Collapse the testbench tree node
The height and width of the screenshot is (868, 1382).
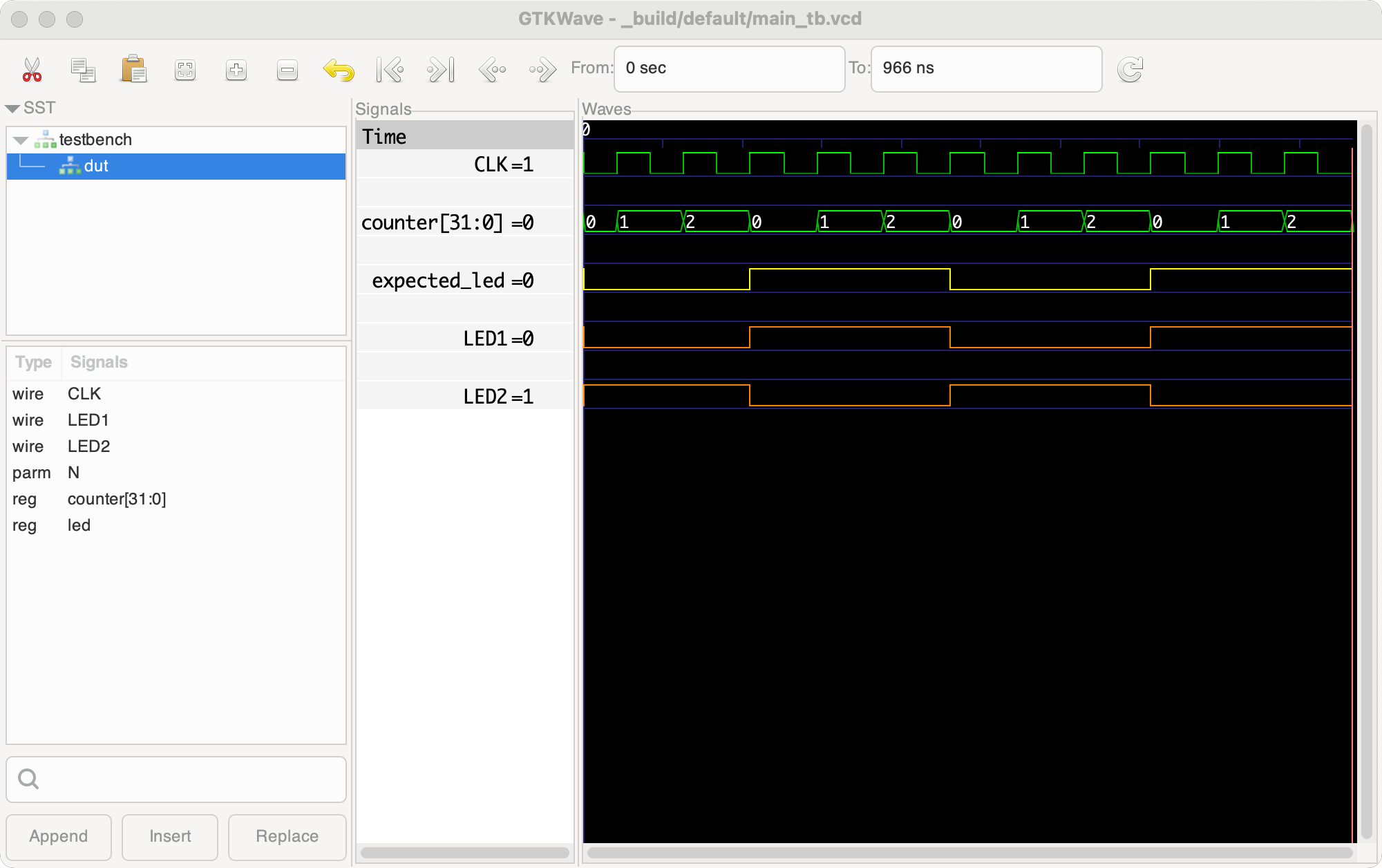point(21,139)
